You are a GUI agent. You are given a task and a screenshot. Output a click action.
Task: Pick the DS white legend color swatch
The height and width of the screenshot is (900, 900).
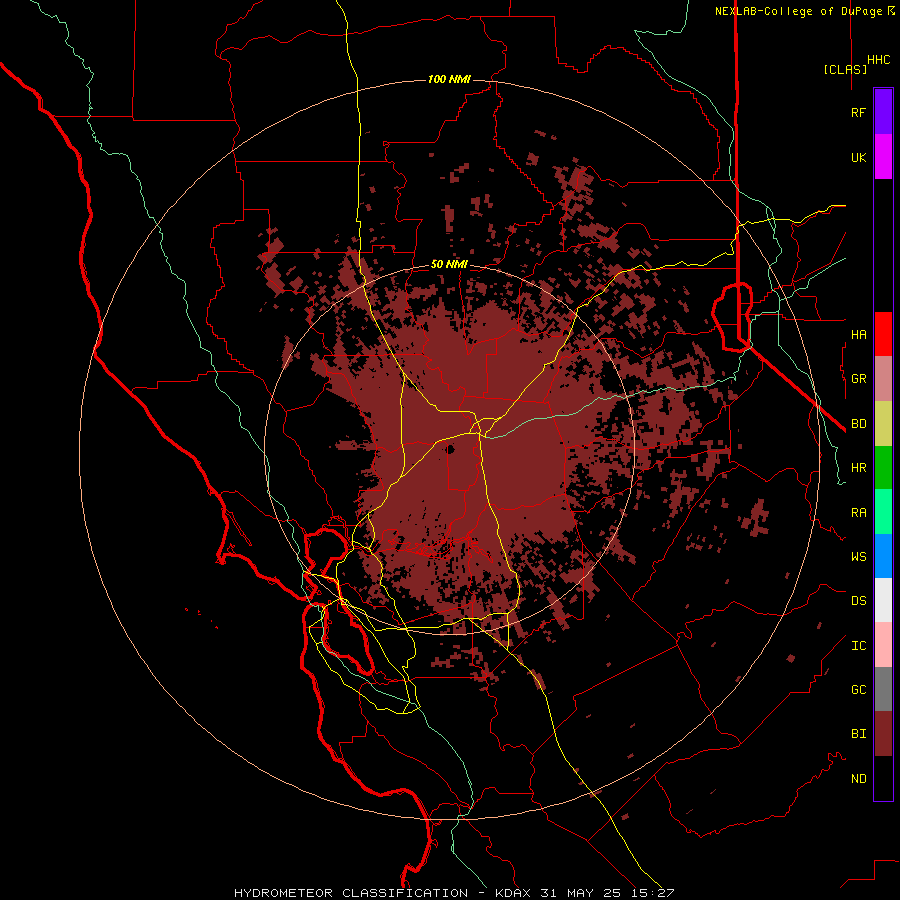click(883, 600)
